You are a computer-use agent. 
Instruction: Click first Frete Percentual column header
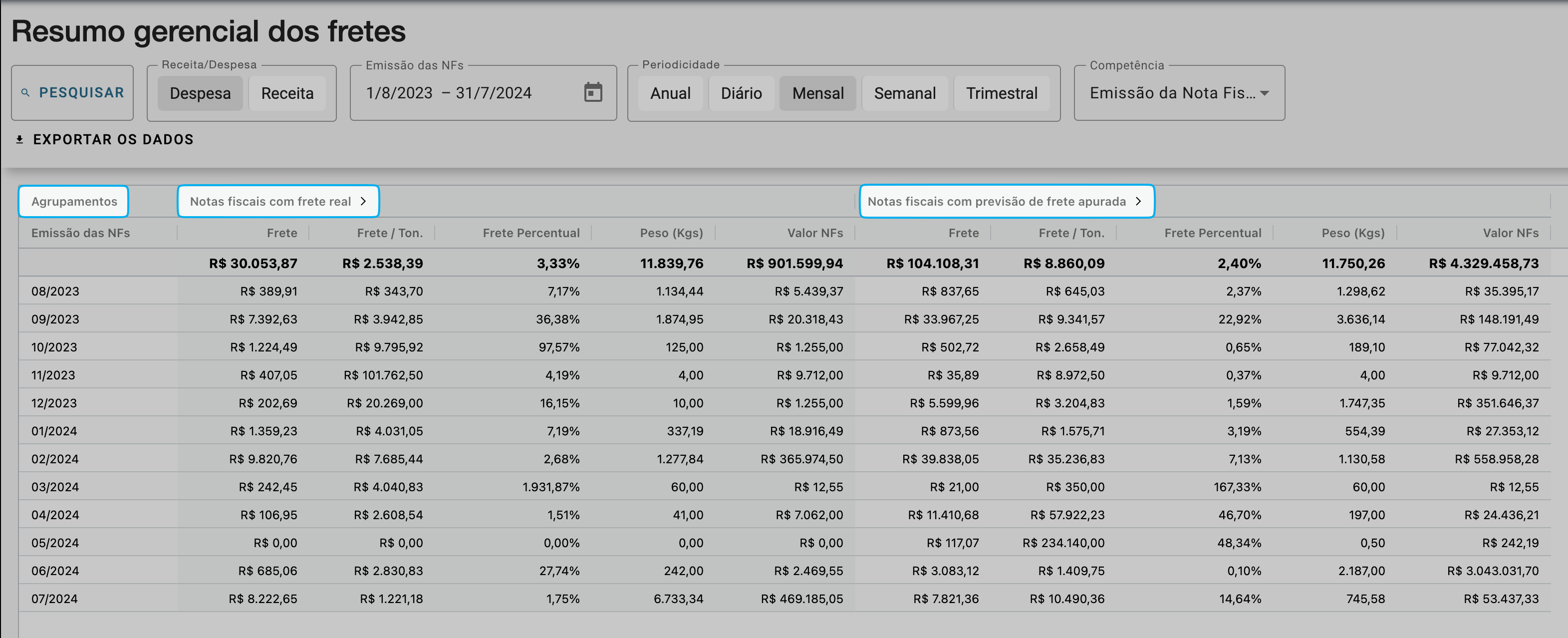point(531,233)
